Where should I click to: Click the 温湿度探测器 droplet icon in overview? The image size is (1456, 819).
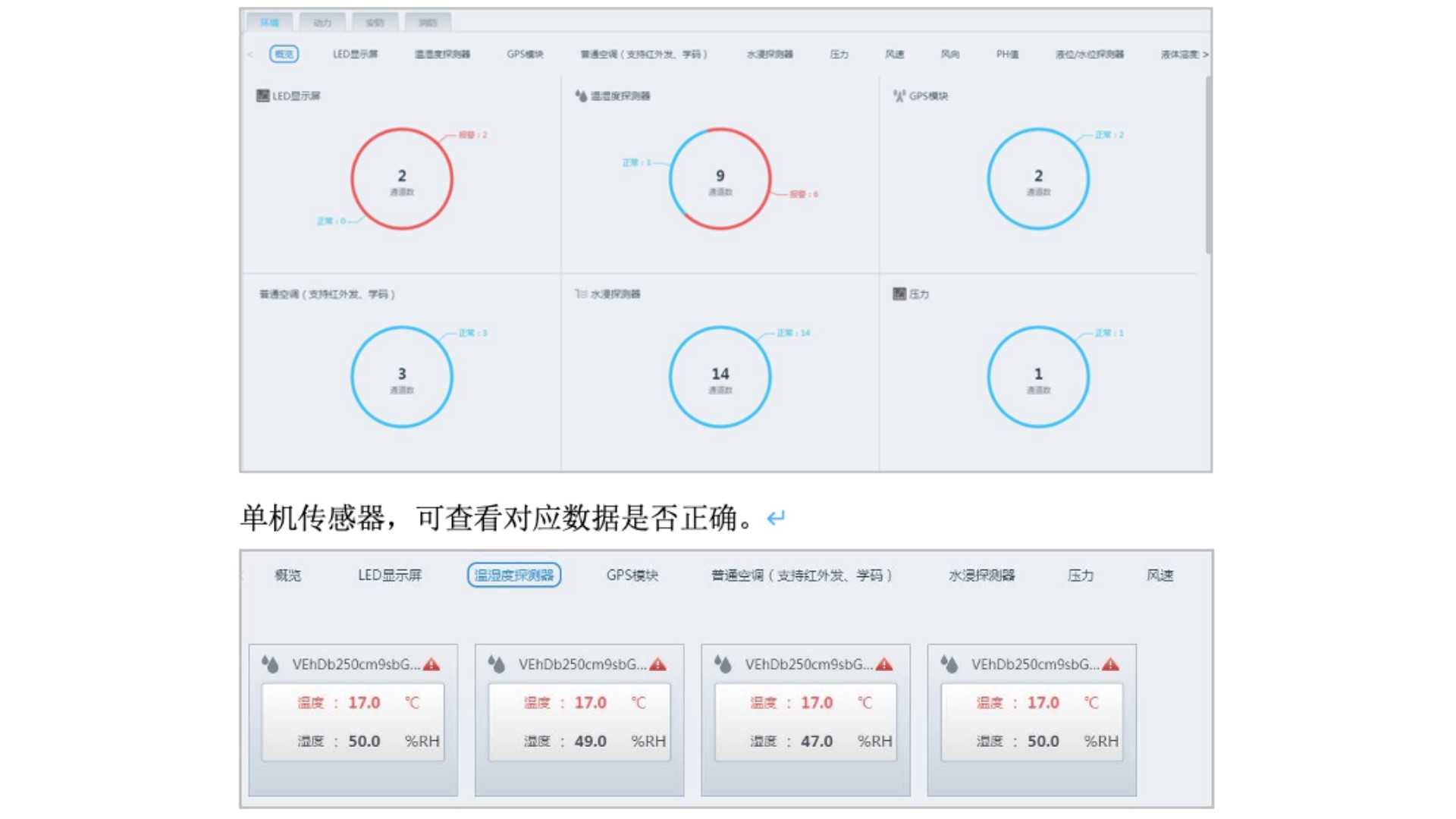pyautogui.click(x=581, y=96)
